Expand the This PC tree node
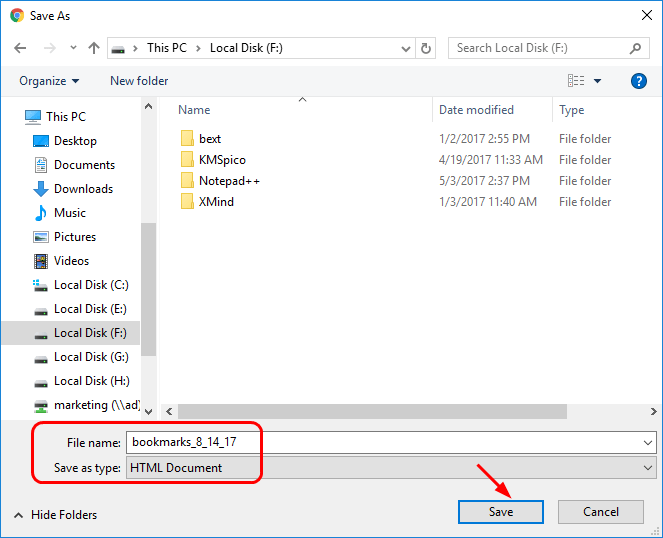The height and width of the screenshot is (538, 663). [13, 117]
